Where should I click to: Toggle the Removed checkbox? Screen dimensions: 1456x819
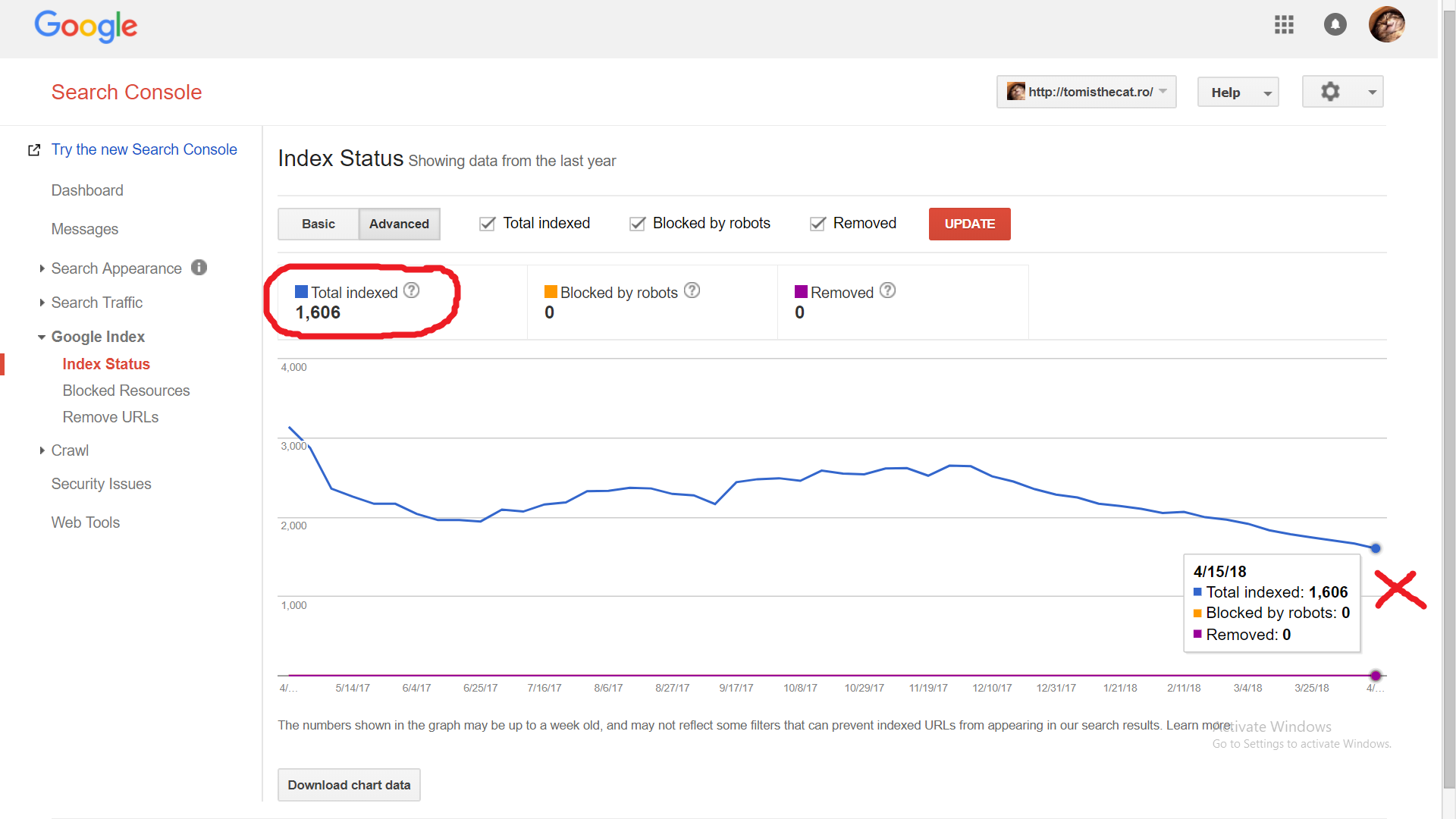817,224
